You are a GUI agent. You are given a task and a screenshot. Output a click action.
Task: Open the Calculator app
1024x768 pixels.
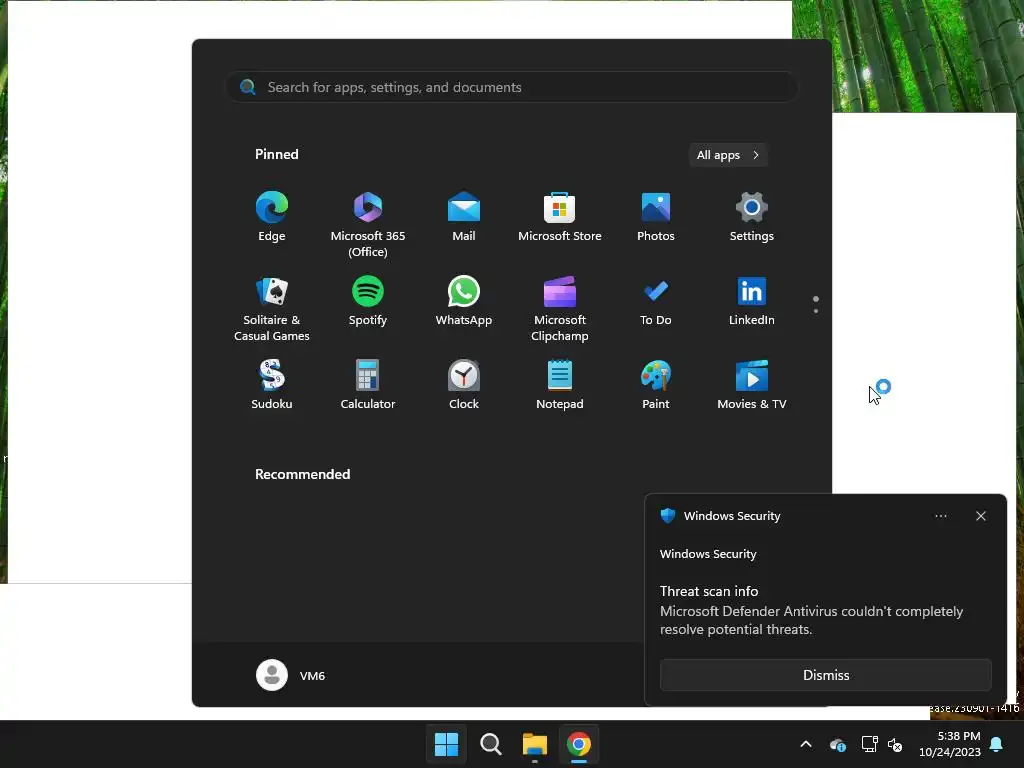click(368, 385)
